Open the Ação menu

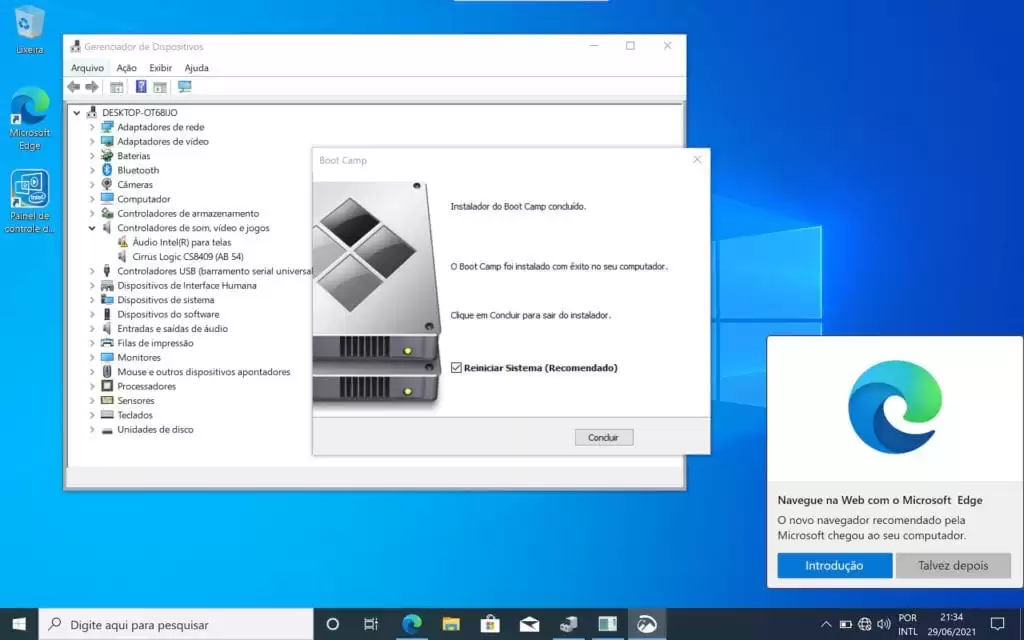(x=127, y=68)
